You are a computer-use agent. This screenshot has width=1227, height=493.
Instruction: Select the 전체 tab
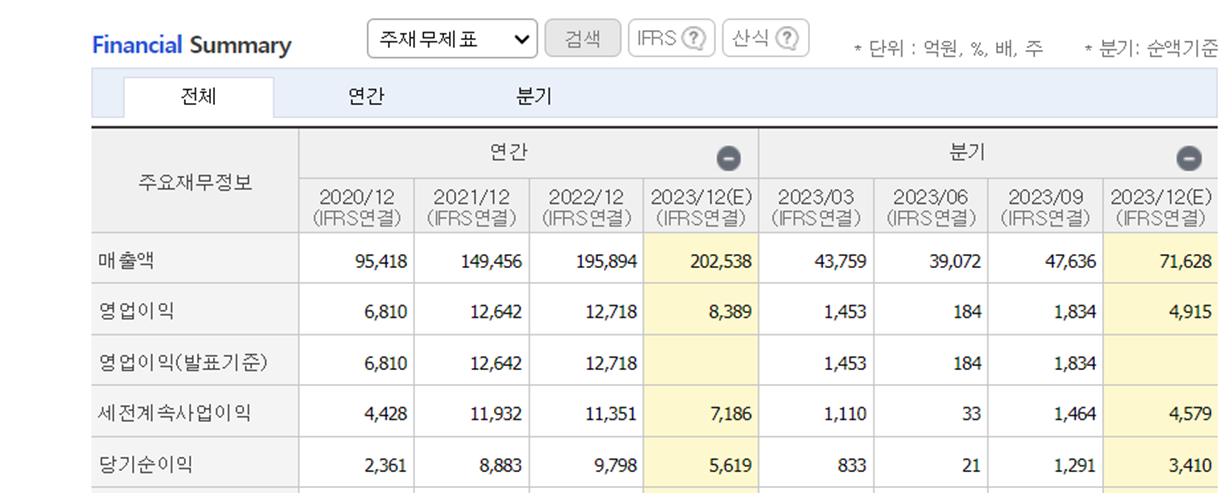pos(198,97)
